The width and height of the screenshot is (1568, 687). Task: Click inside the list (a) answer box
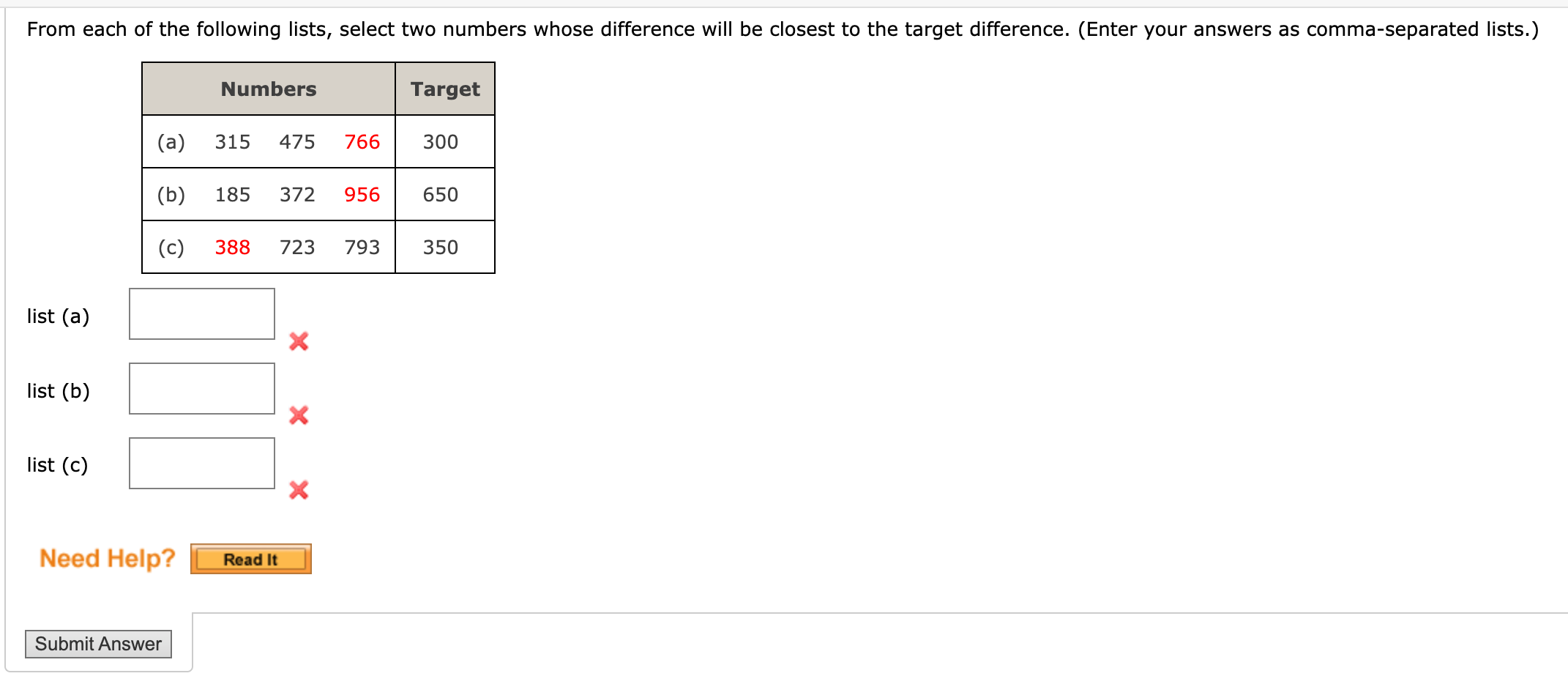coord(201,313)
